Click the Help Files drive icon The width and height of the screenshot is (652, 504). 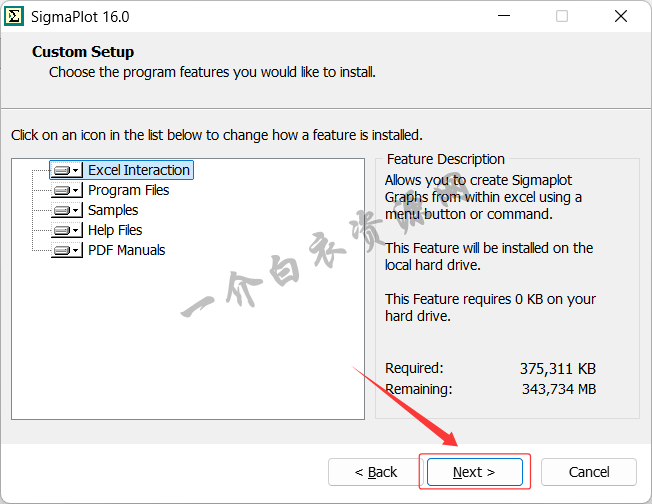tap(62, 230)
